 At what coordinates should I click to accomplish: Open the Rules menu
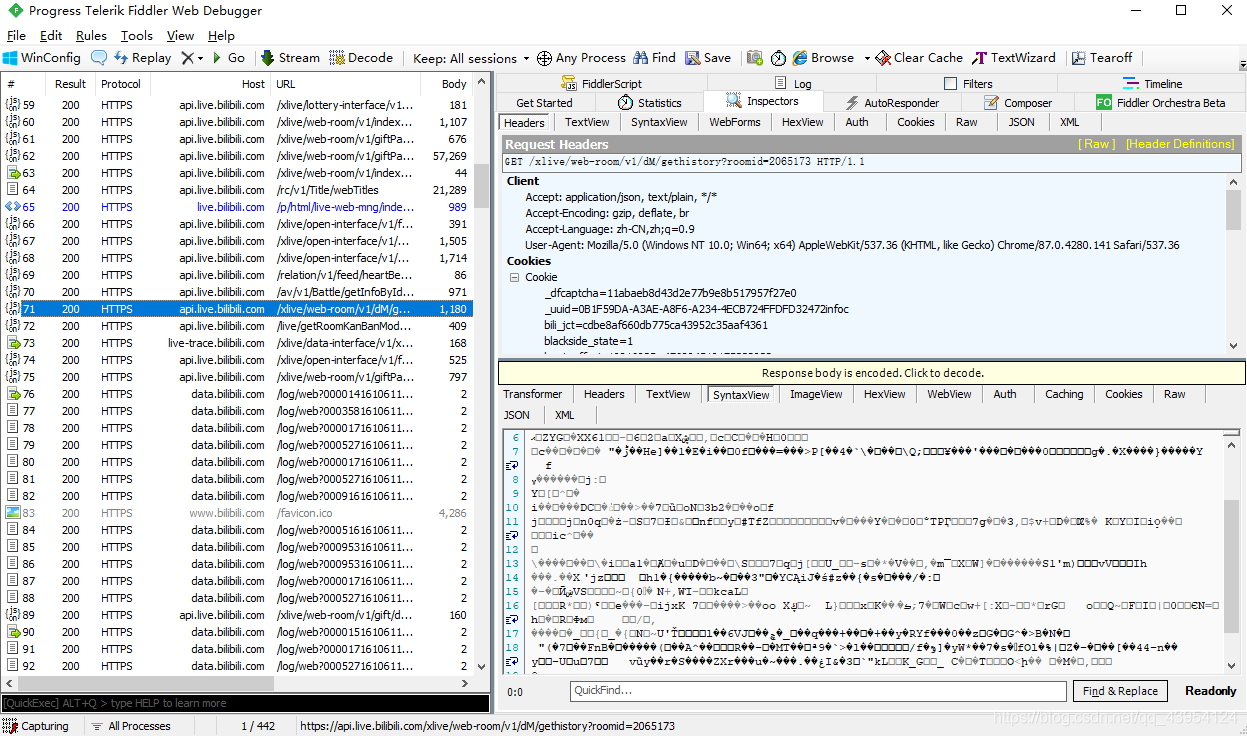(91, 36)
